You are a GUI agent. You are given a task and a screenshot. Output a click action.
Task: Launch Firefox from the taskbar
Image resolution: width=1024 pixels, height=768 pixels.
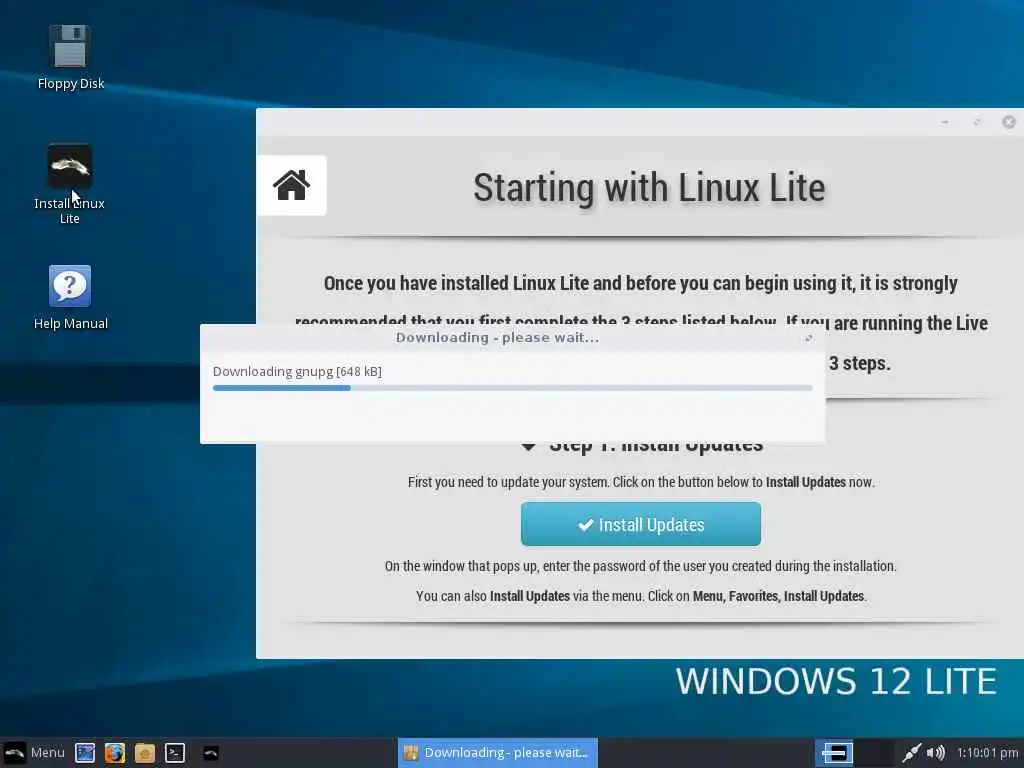(x=115, y=753)
